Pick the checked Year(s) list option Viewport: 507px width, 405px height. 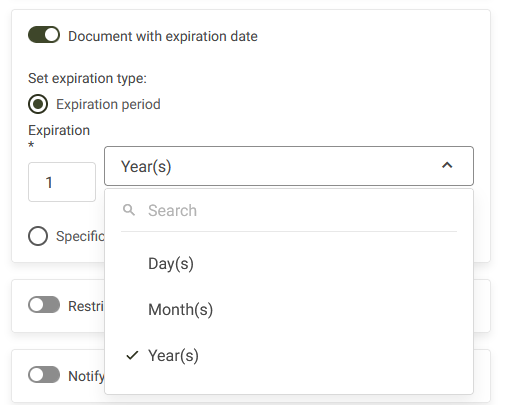click(x=289, y=355)
